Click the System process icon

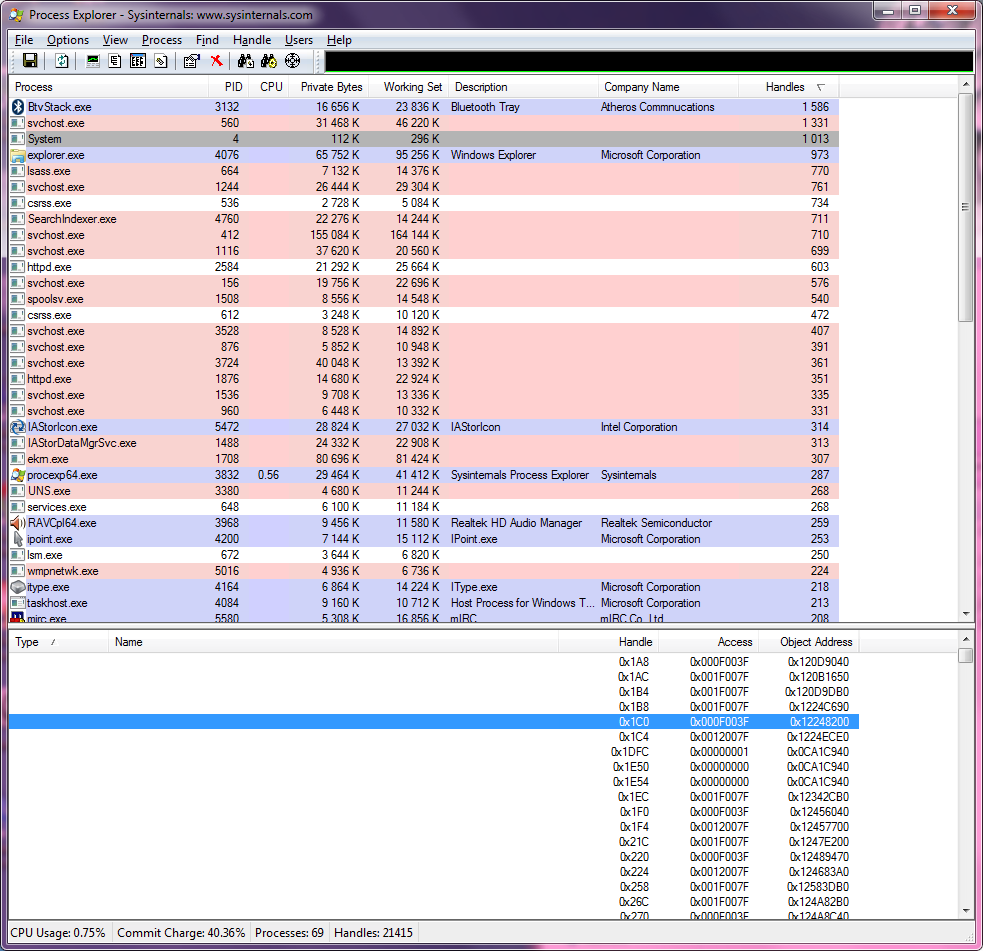tap(18, 139)
